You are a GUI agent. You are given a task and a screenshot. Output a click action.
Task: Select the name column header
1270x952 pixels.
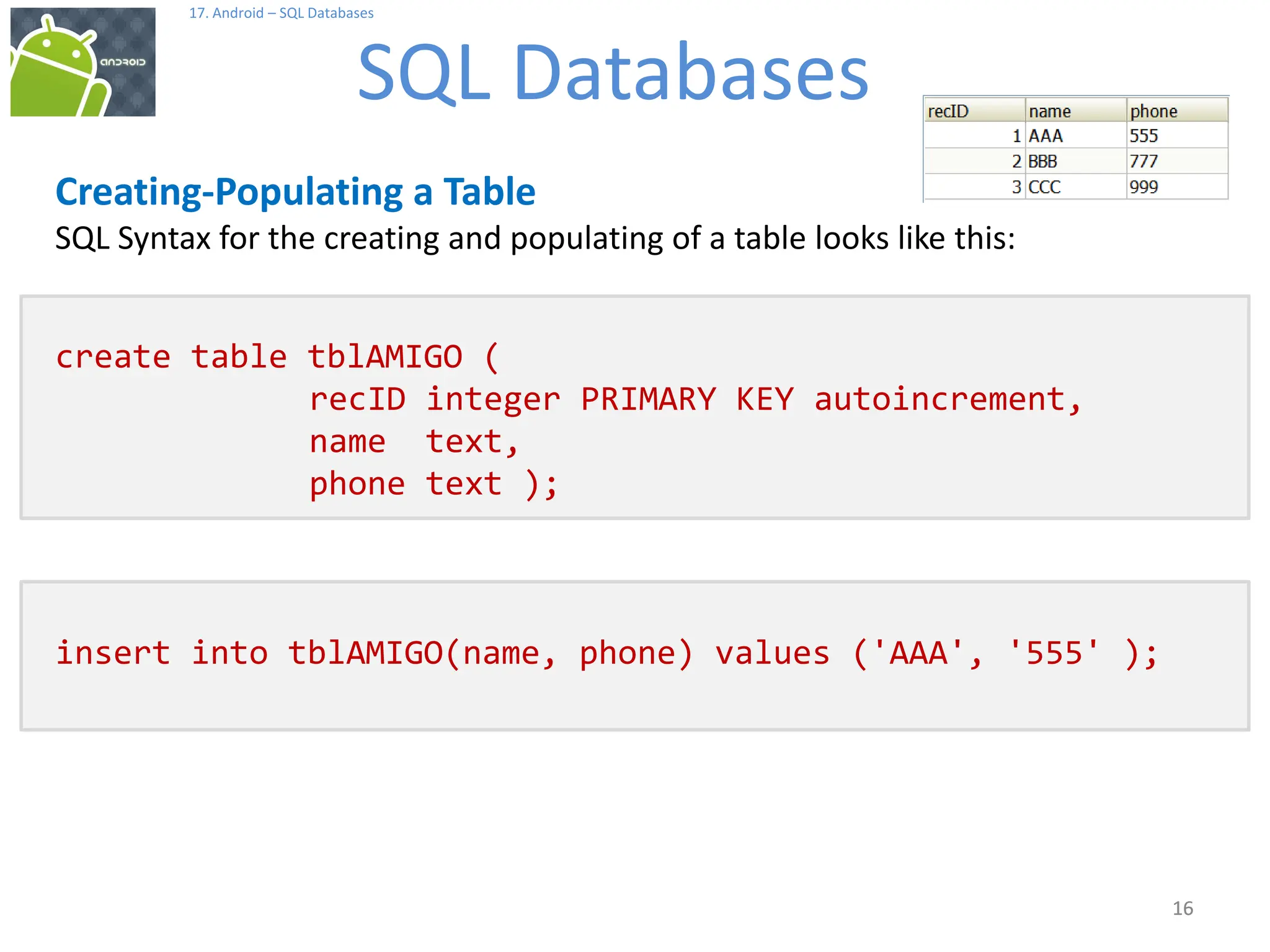[x=1075, y=111]
